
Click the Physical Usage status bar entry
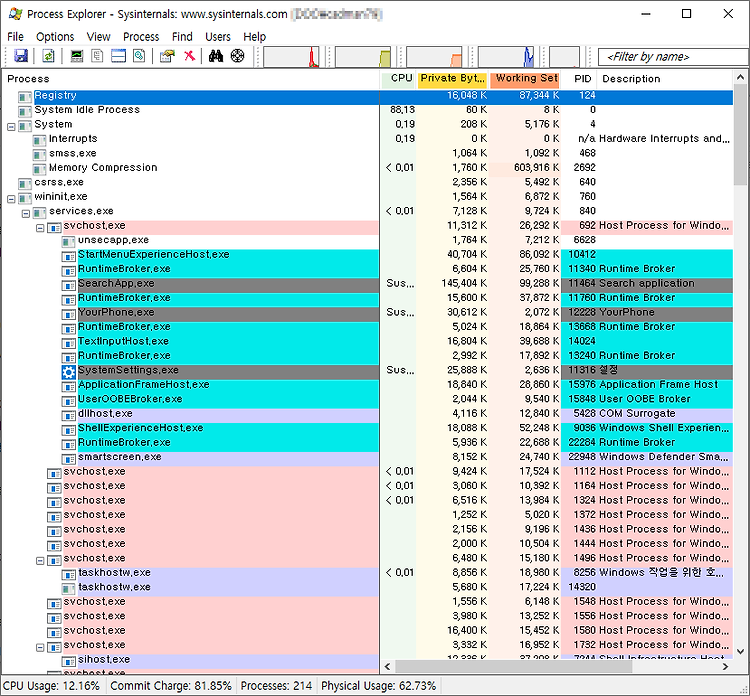(378, 685)
